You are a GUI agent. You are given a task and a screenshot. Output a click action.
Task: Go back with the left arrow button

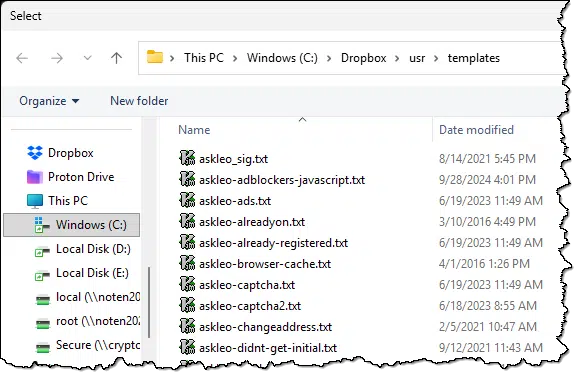(x=22, y=58)
